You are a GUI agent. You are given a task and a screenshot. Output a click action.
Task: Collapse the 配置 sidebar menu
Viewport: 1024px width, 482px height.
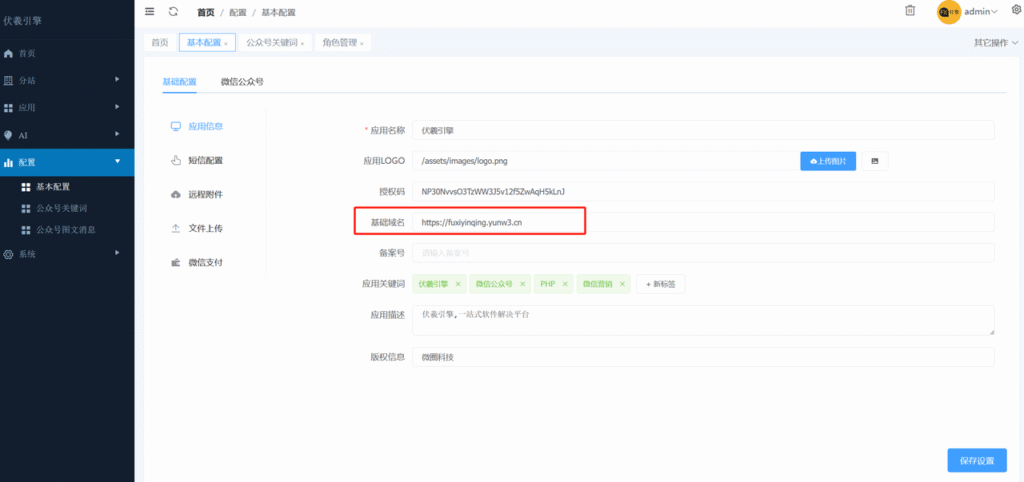coord(67,163)
